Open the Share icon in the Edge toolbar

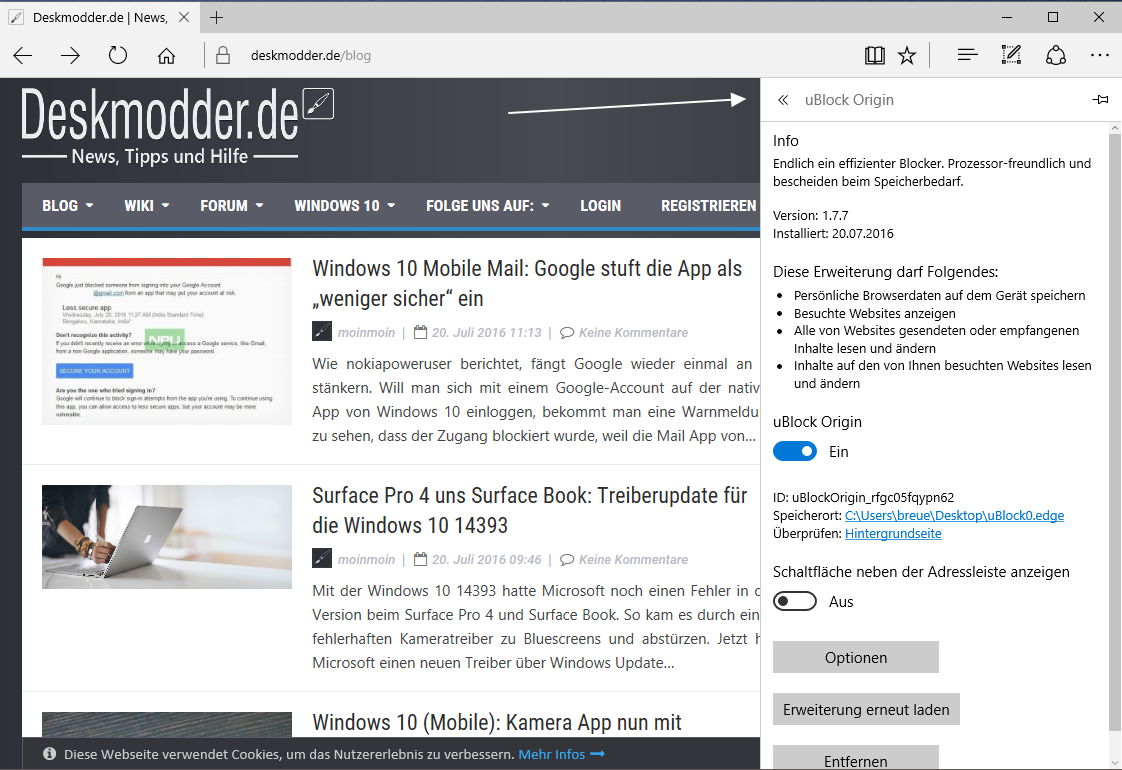(x=1055, y=55)
